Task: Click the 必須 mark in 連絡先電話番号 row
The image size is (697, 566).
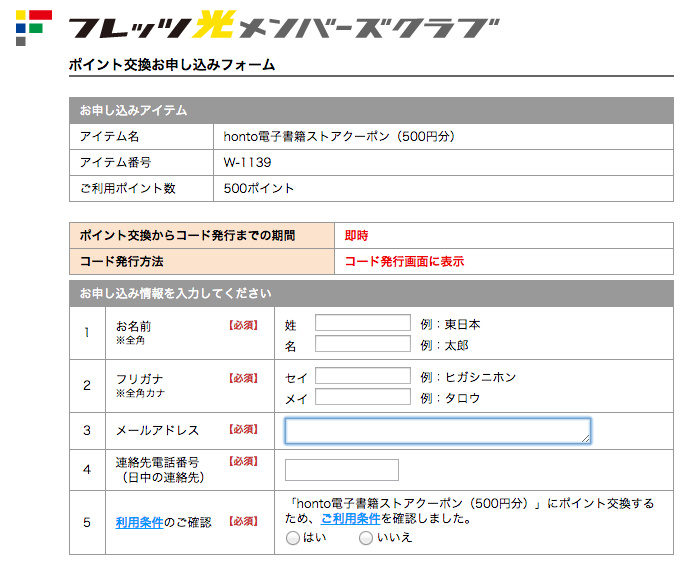Action: click(x=243, y=462)
